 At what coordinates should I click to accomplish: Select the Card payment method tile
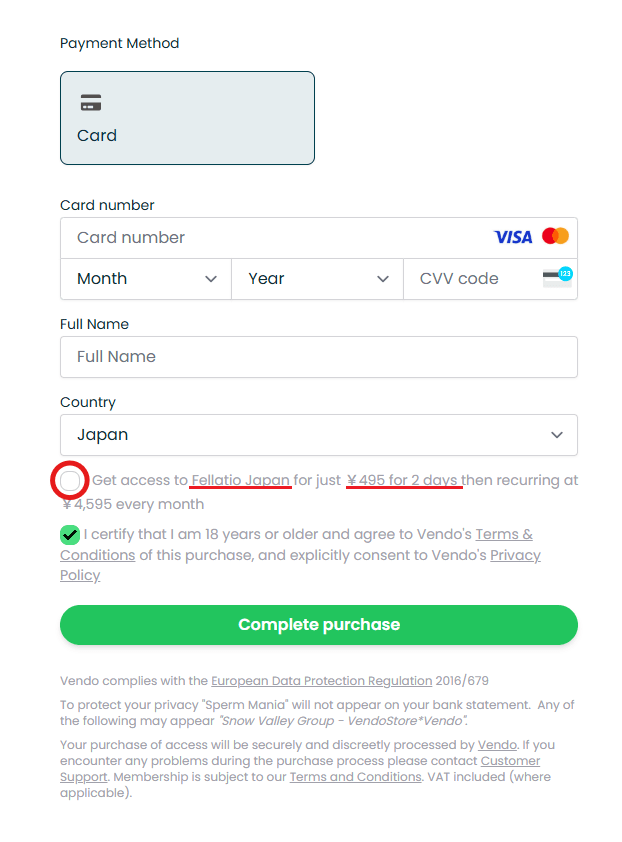point(187,118)
